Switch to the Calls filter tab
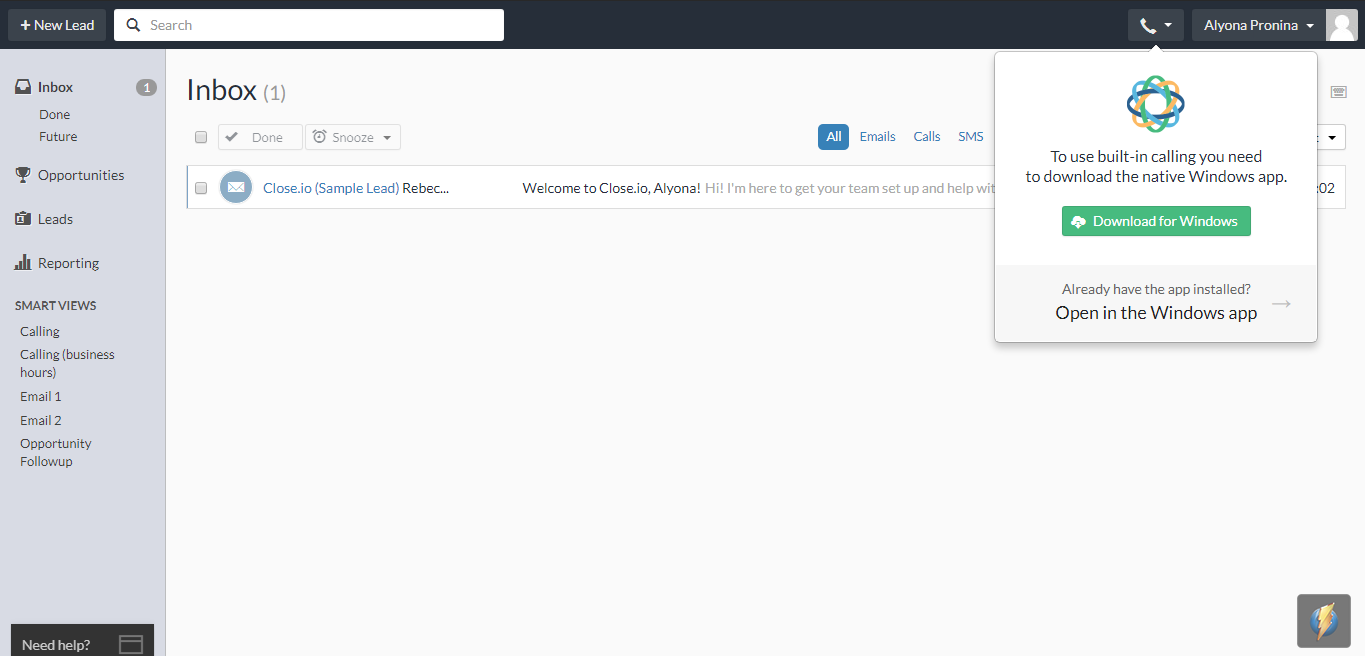Image resolution: width=1365 pixels, height=656 pixels. point(926,136)
